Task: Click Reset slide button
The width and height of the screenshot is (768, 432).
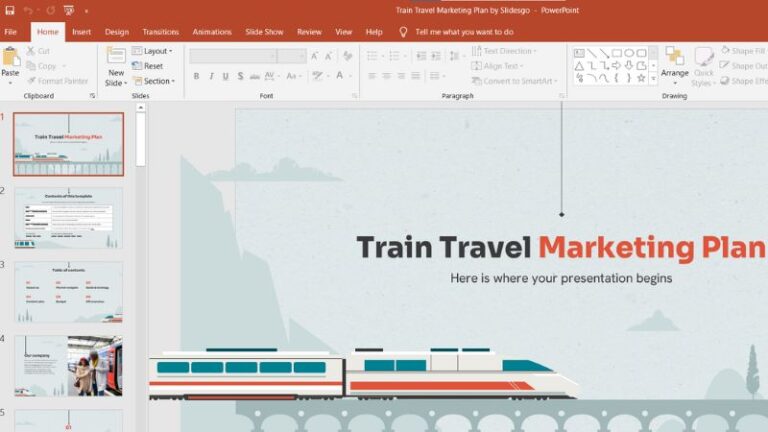Action: tap(147, 66)
